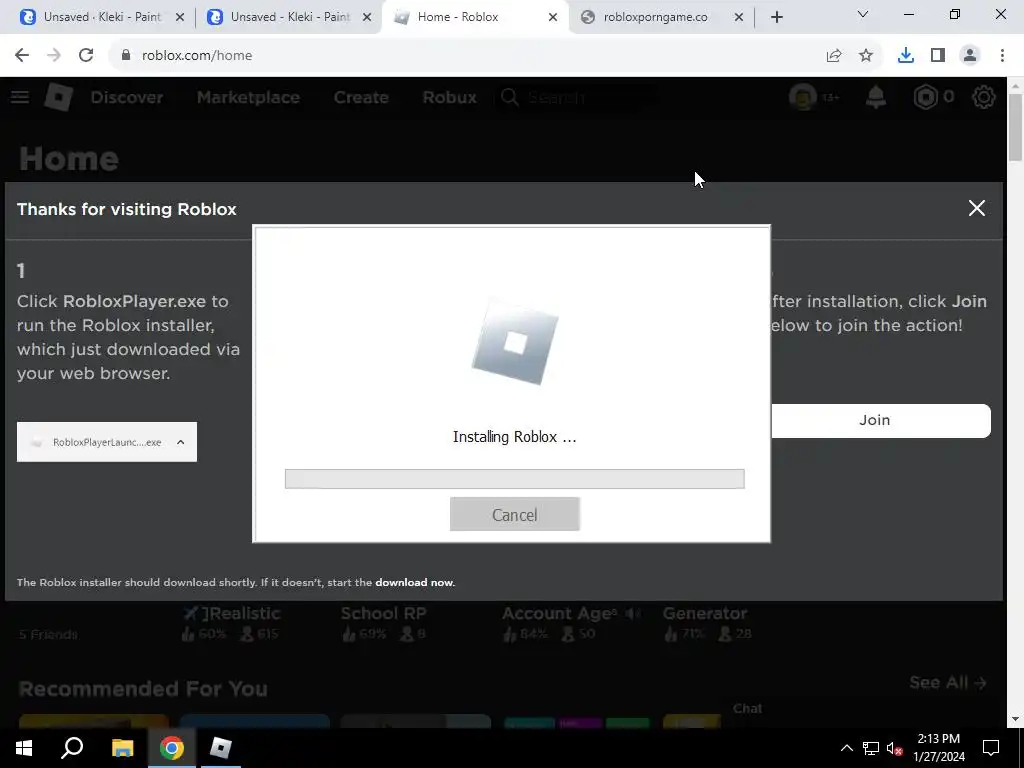
Task: Click the Installing Roblox progress bar
Action: 515,479
